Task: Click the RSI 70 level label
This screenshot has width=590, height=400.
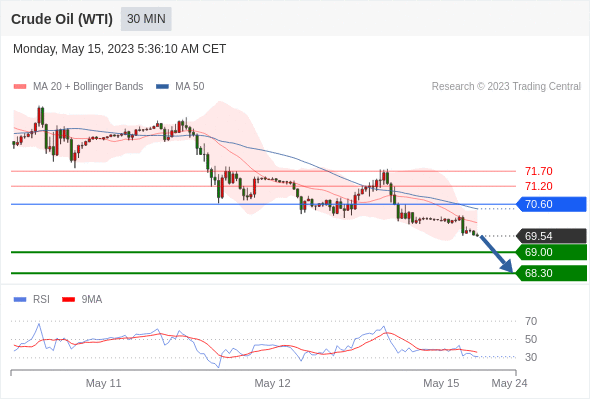Action: tap(531, 321)
